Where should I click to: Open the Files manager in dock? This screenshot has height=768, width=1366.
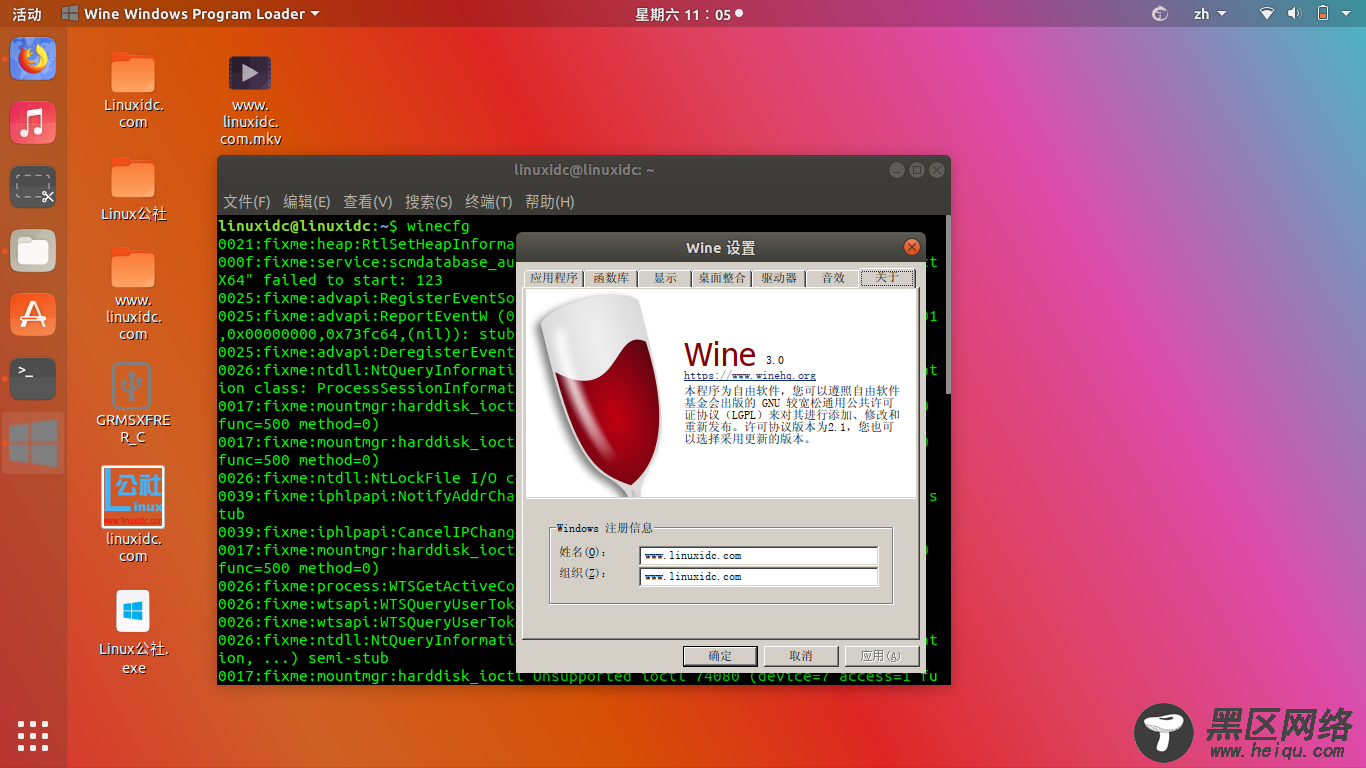click(33, 251)
